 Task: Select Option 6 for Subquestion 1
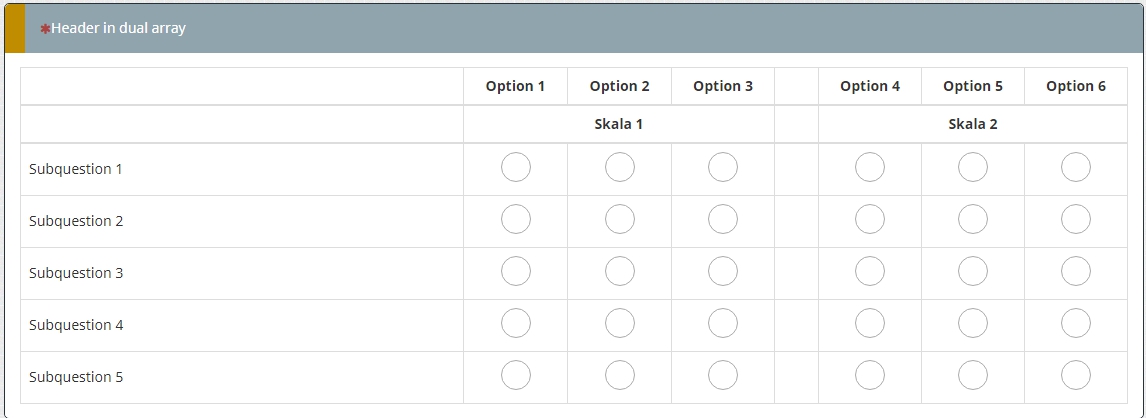point(1076,168)
